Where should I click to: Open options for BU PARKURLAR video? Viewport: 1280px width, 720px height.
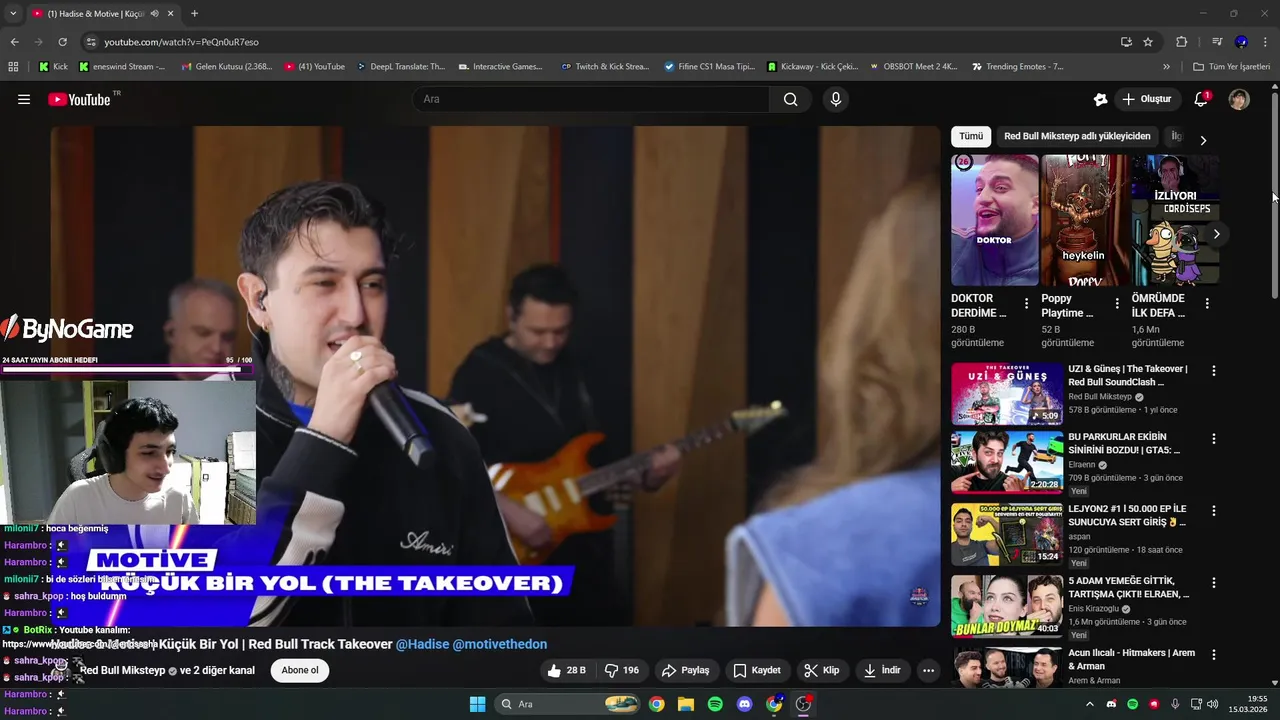point(1214,438)
